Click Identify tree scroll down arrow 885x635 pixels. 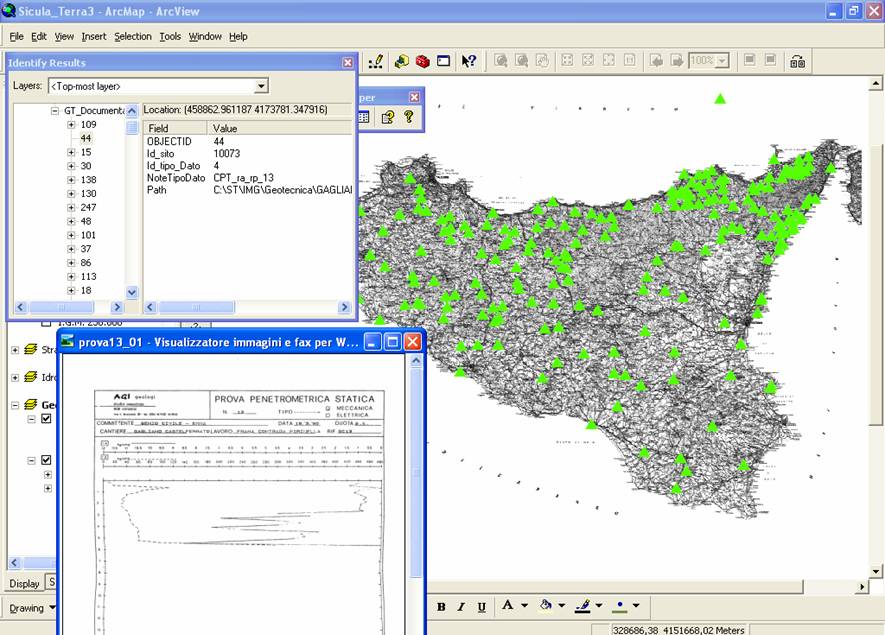point(132,292)
